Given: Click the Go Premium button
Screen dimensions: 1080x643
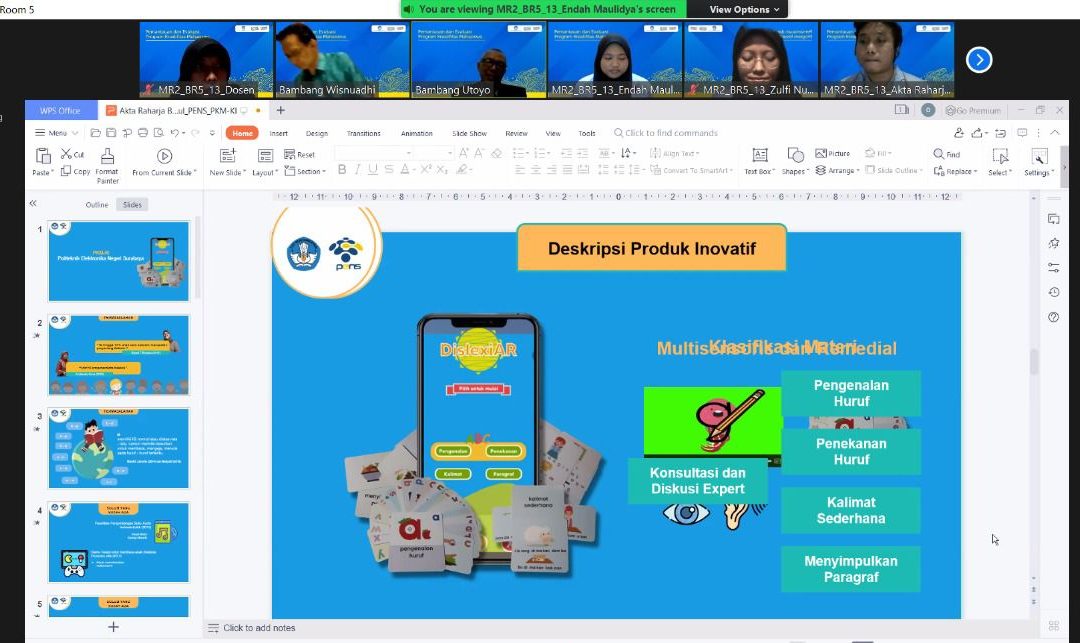Looking at the screenshot, I should (x=973, y=110).
